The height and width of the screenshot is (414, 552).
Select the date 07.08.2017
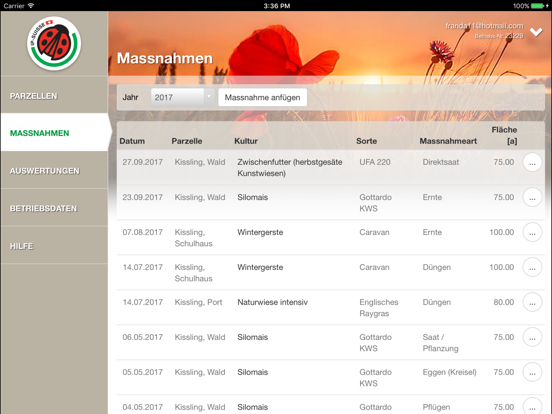(x=143, y=232)
